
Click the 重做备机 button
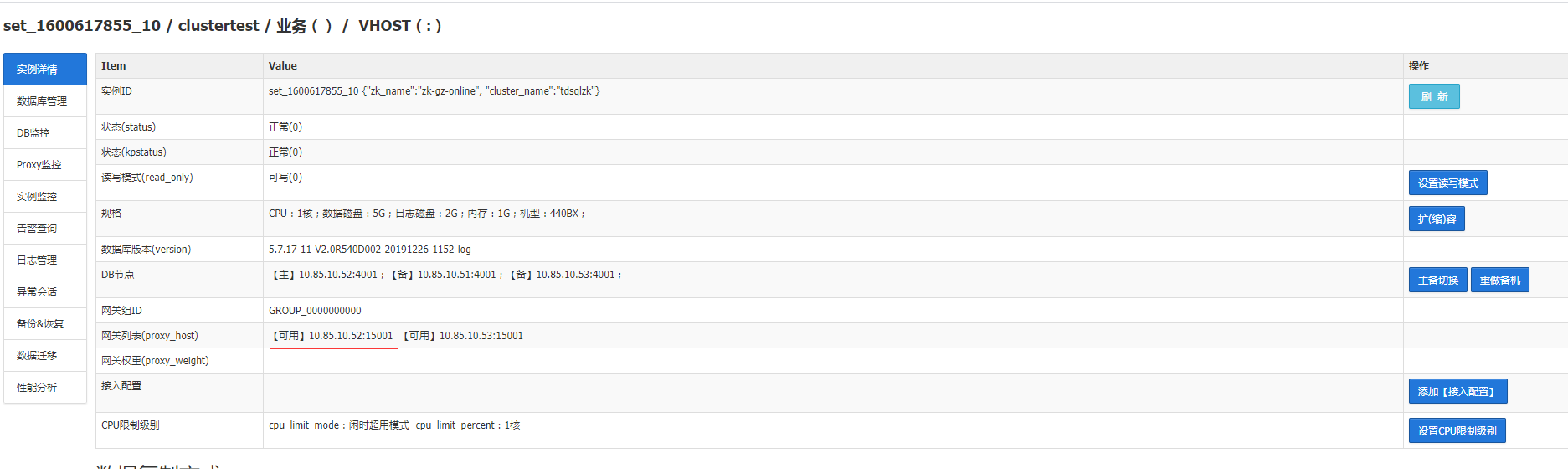[1499, 281]
